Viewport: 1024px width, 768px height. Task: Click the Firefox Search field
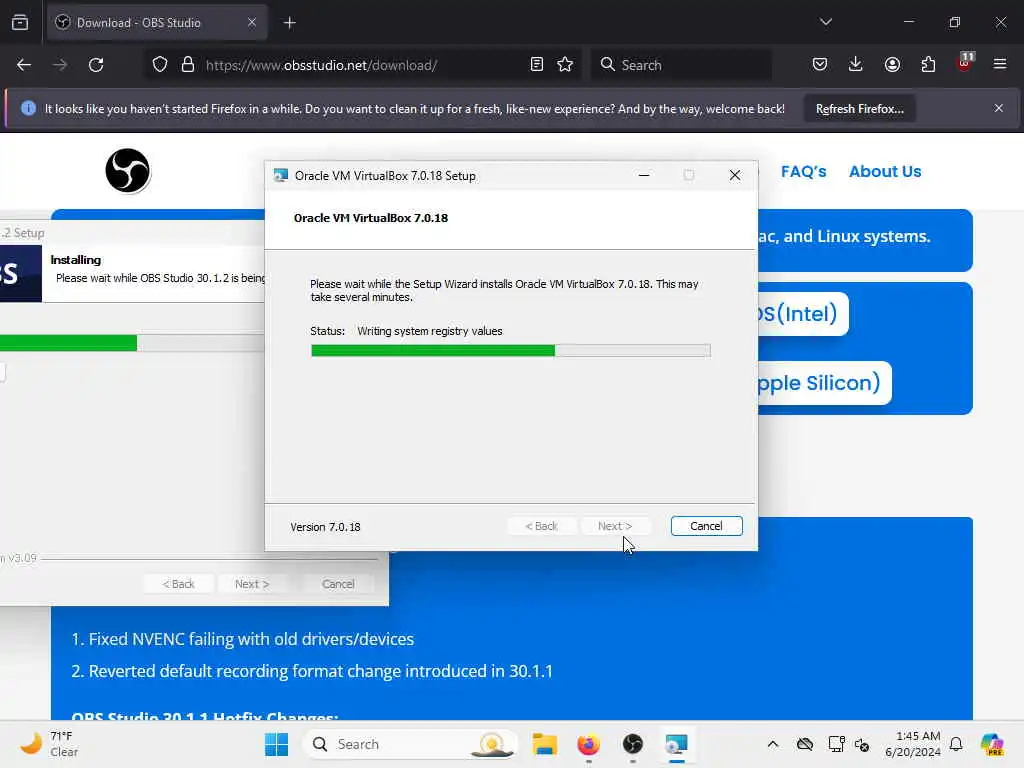[681, 65]
